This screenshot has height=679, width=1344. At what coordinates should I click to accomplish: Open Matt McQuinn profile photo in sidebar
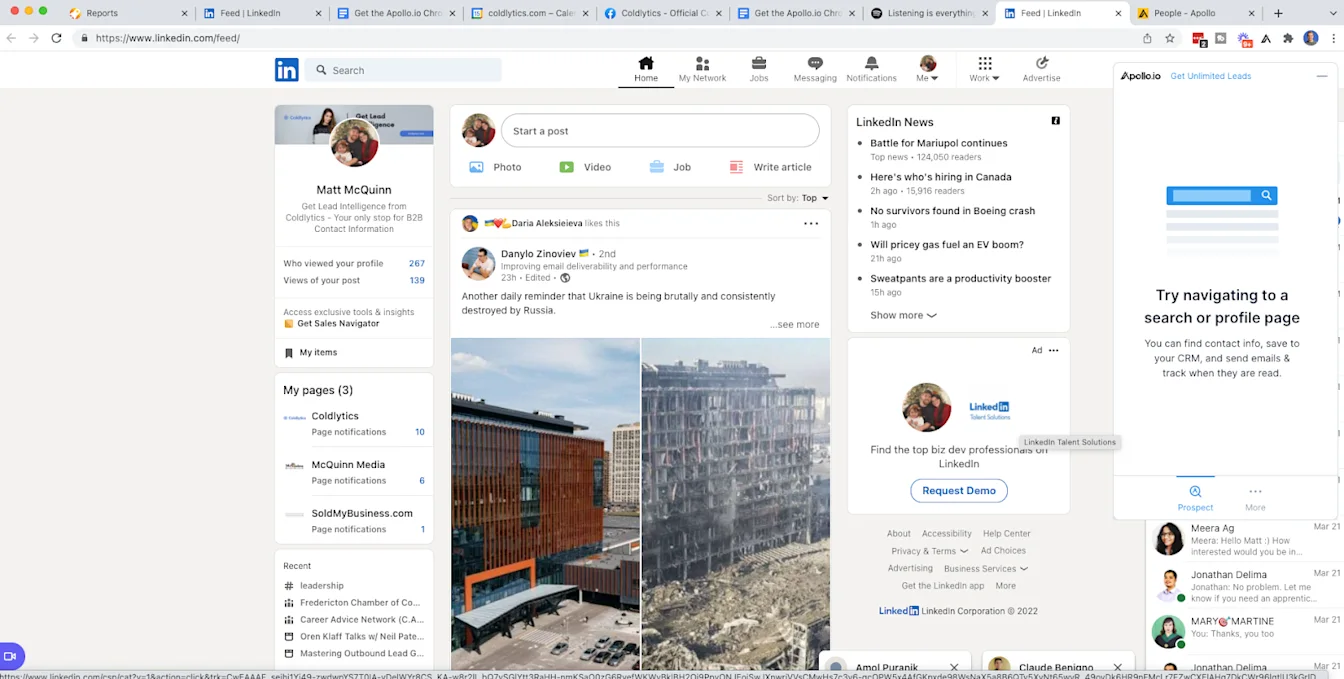(x=354, y=143)
